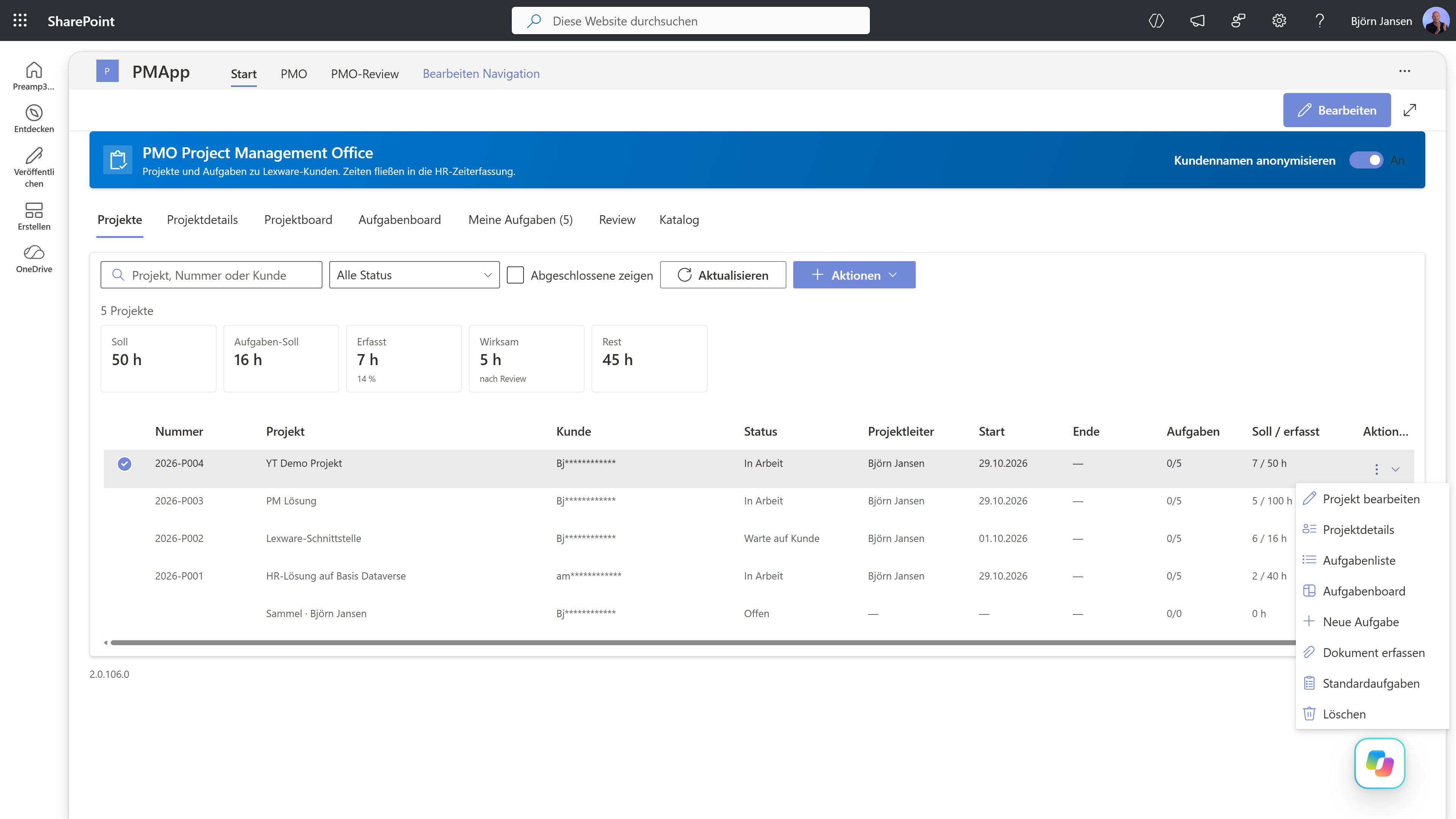Click Björn Jansen profile picture
The height and width of the screenshot is (819, 1456).
pos(1436,21)
